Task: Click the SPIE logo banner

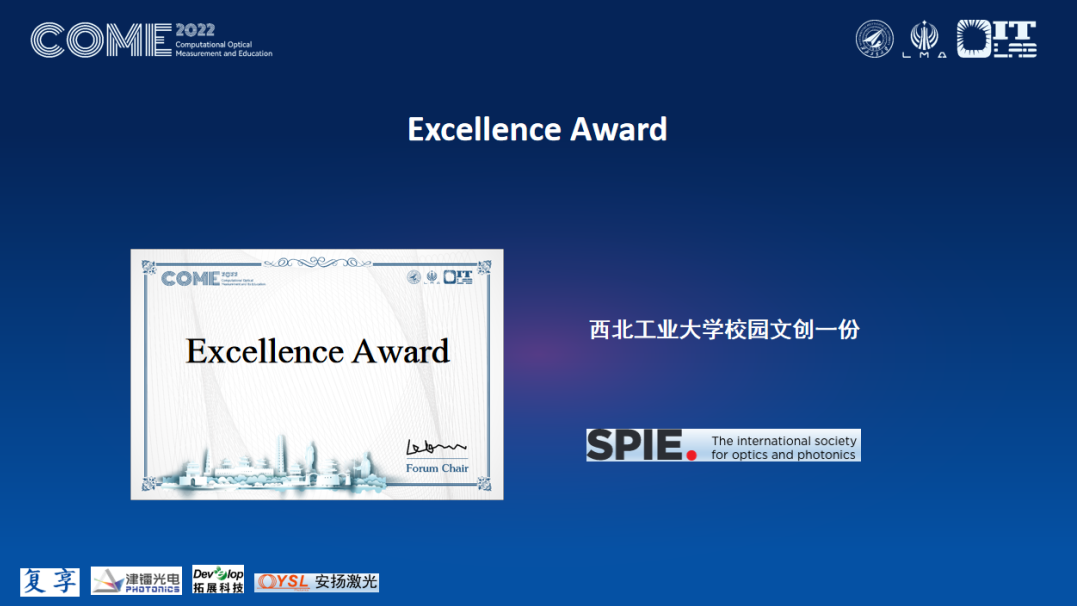Action: coord(723,445)
